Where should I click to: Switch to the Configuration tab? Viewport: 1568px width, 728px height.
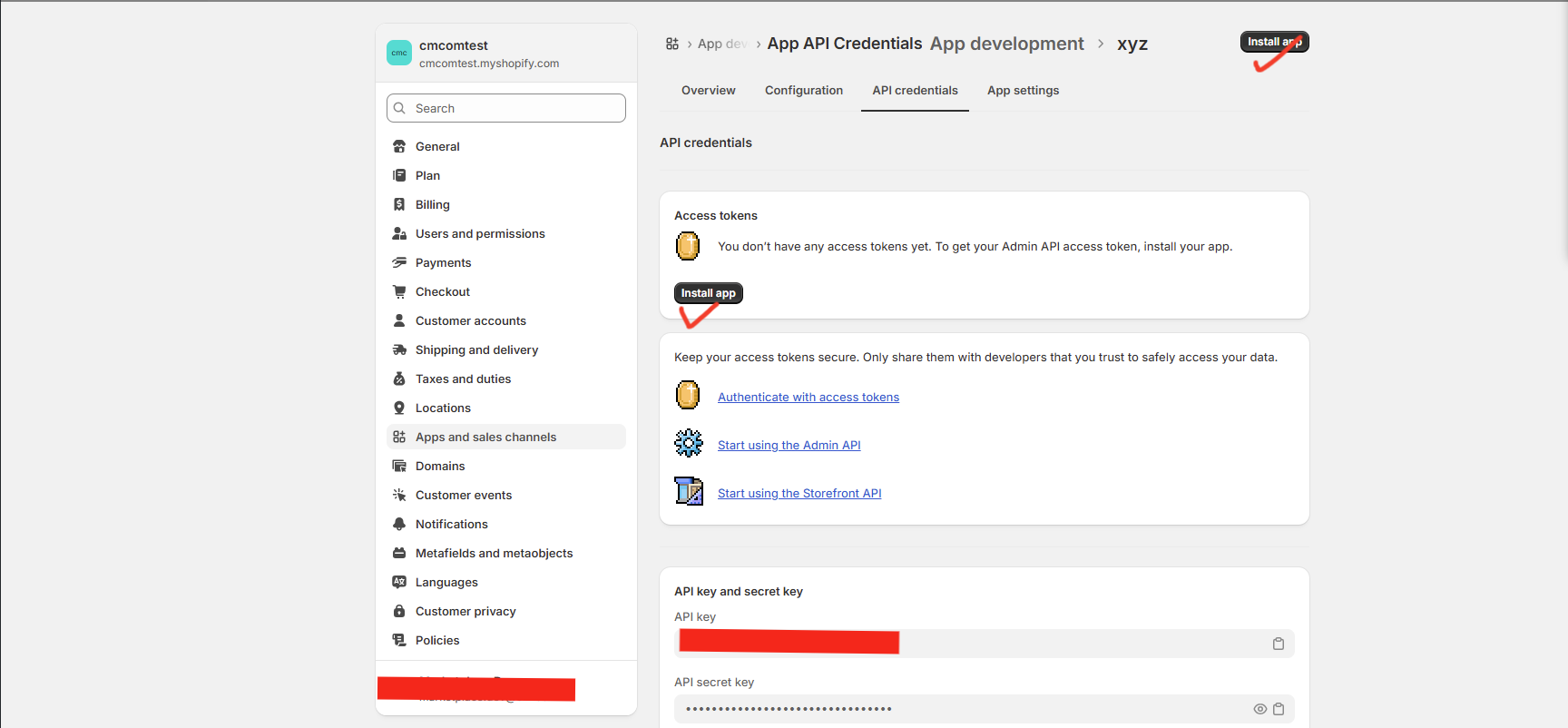pyautogui.click(x=803, y=91)
